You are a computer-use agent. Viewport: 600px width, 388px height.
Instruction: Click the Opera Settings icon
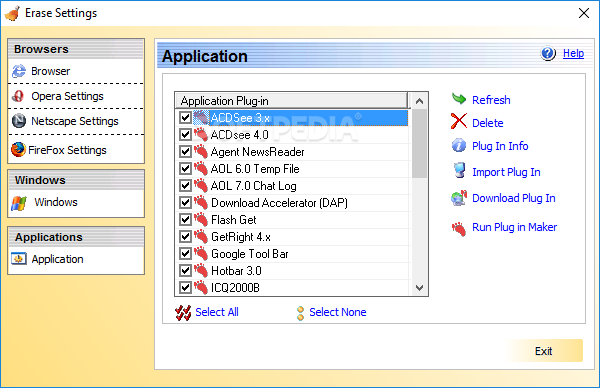18,96
